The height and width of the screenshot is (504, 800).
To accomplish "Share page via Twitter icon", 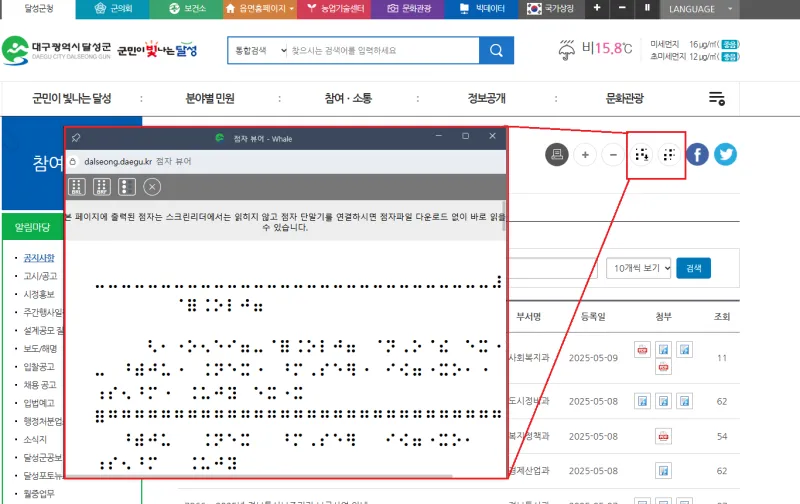I will pyautogui.click(x=725, y=154).
